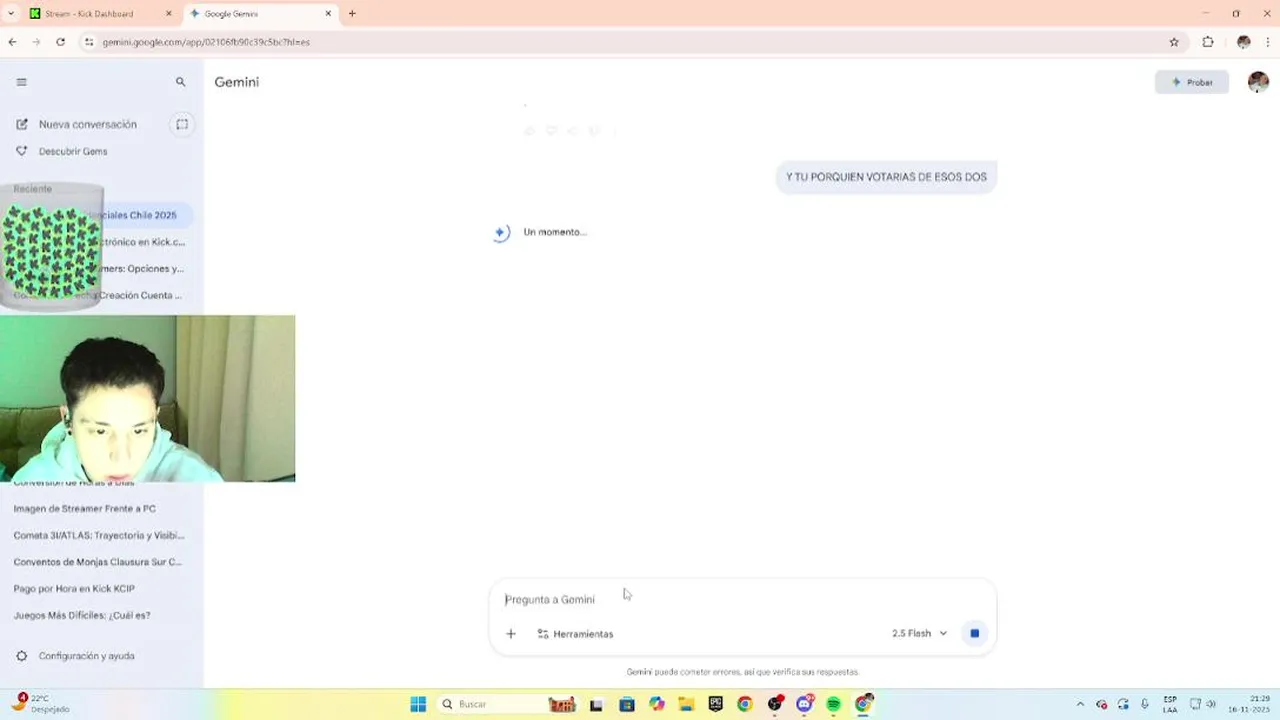The image size is (1280, 720).
Task: Open the Gemini sidebar hamburger menu
Action: click(x=21, y=82)
